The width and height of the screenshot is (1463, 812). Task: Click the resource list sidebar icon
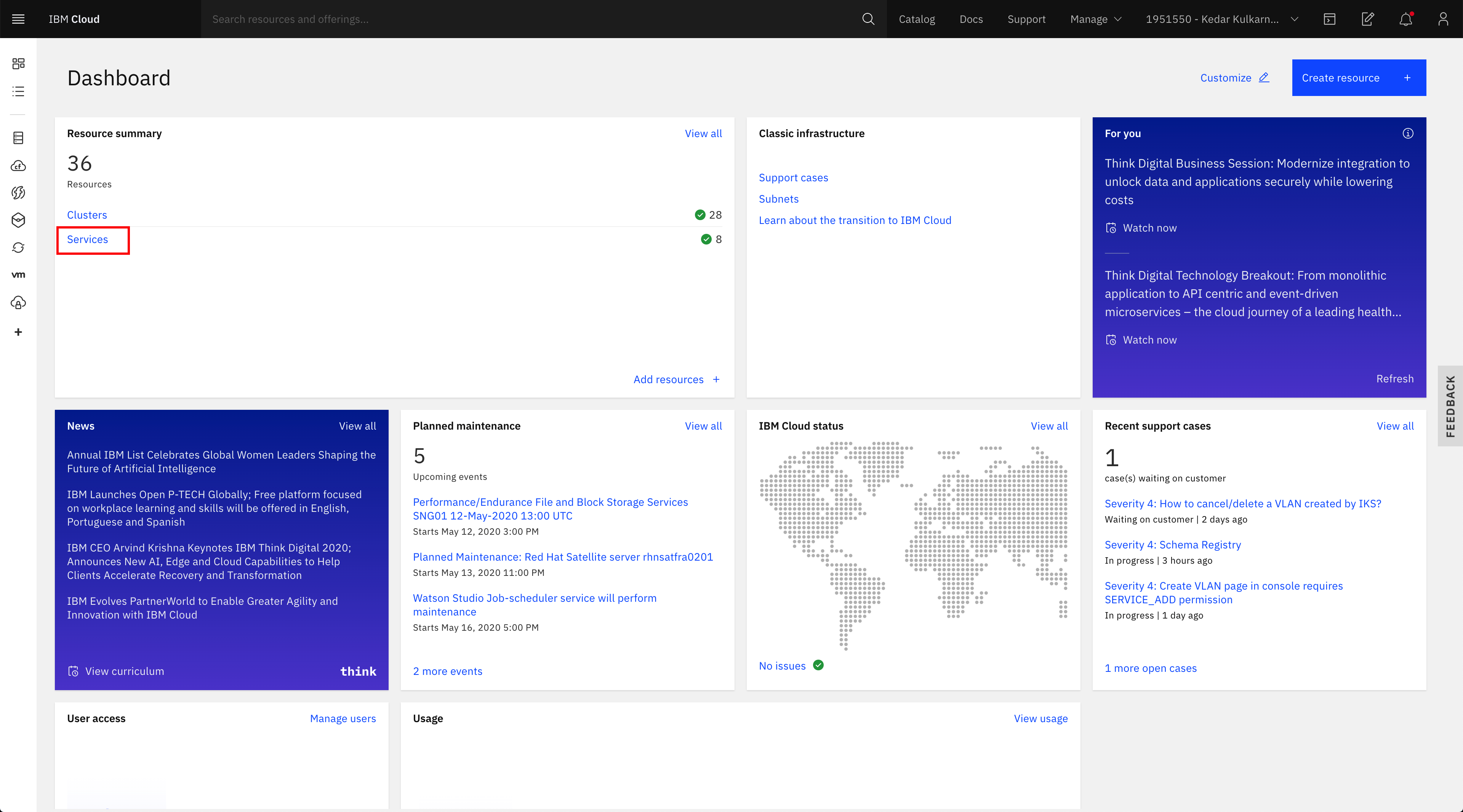coord(18,91)
